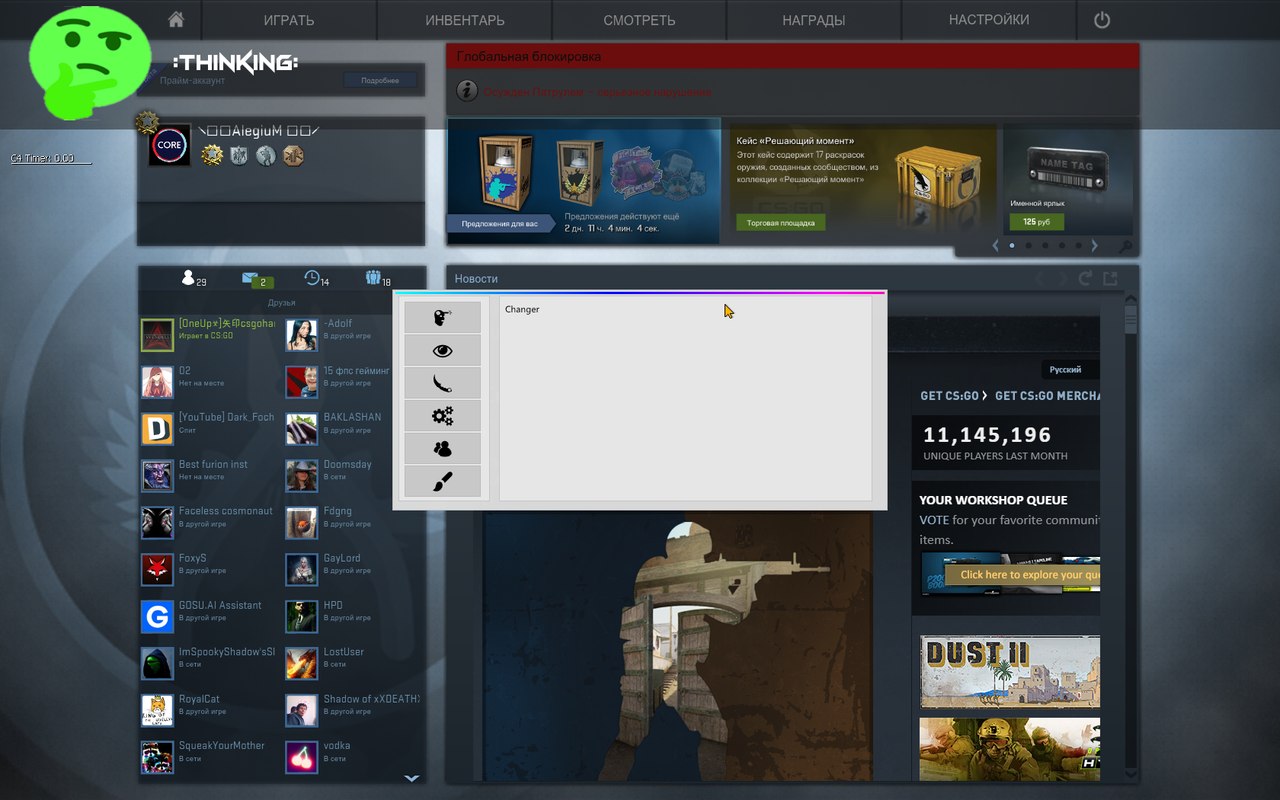
Task: Select the fourth store carousel dot
Action: click(1061, 246)
